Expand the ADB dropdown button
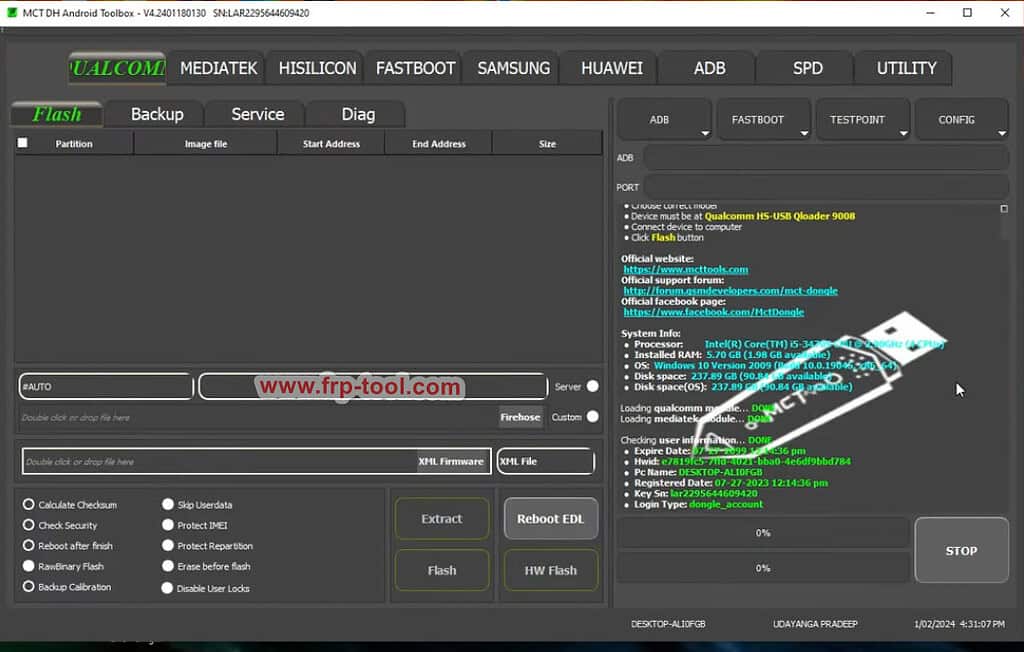 pyautogui.click(x=665, y=120)
